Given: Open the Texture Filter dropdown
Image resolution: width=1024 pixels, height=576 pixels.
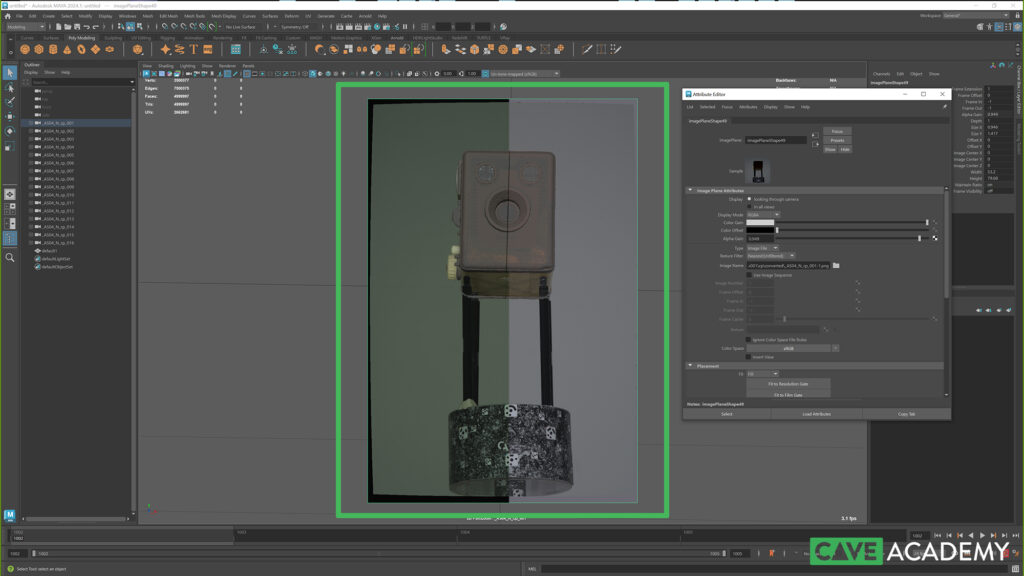Looking at the screenshot, I should click(x=771, y=255).
